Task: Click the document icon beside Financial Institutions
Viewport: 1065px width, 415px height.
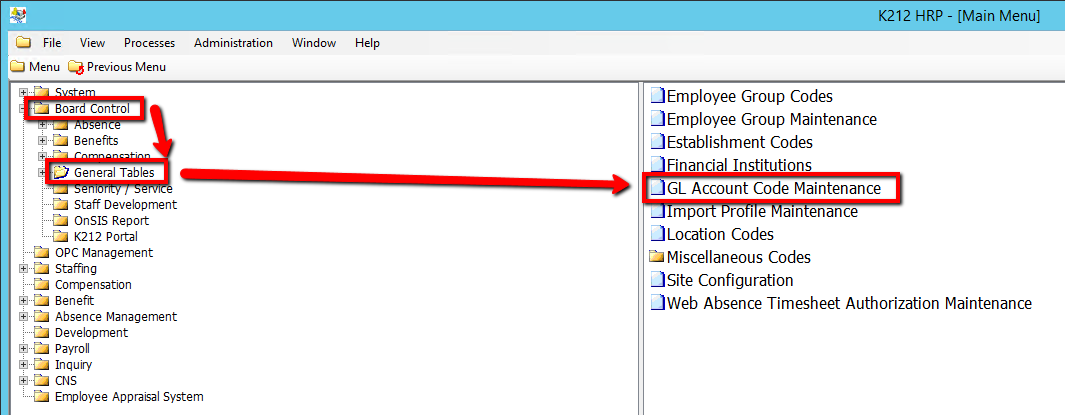Action: (x=657, y=166)
